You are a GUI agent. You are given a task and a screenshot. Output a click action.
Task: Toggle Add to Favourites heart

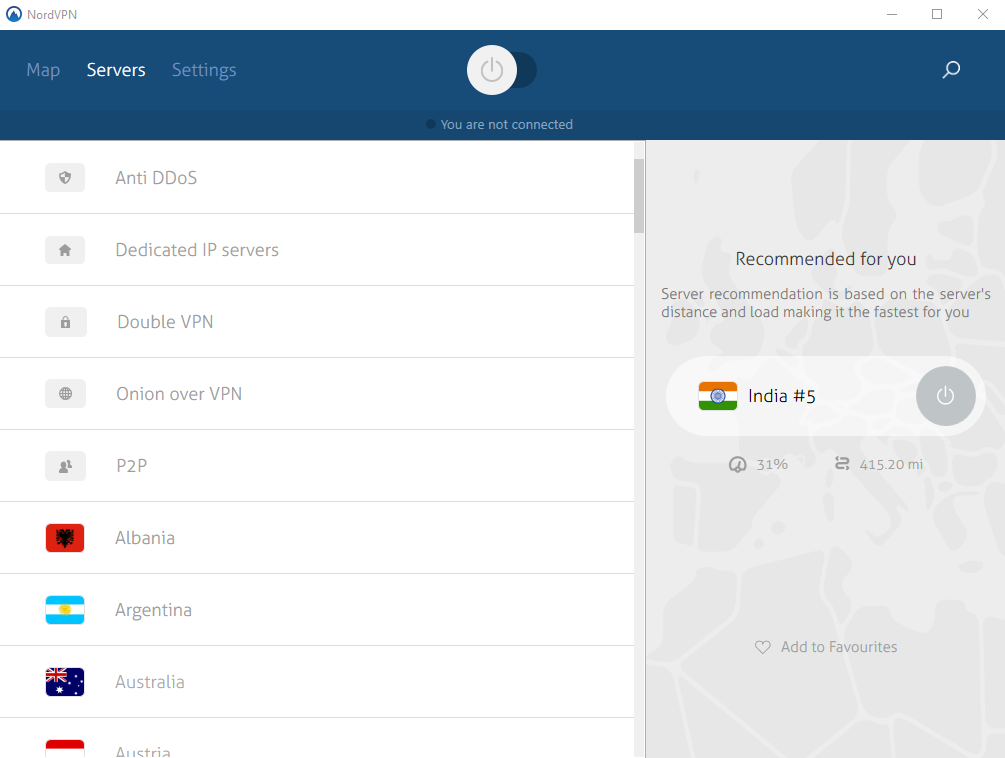(x=762, y=647)
